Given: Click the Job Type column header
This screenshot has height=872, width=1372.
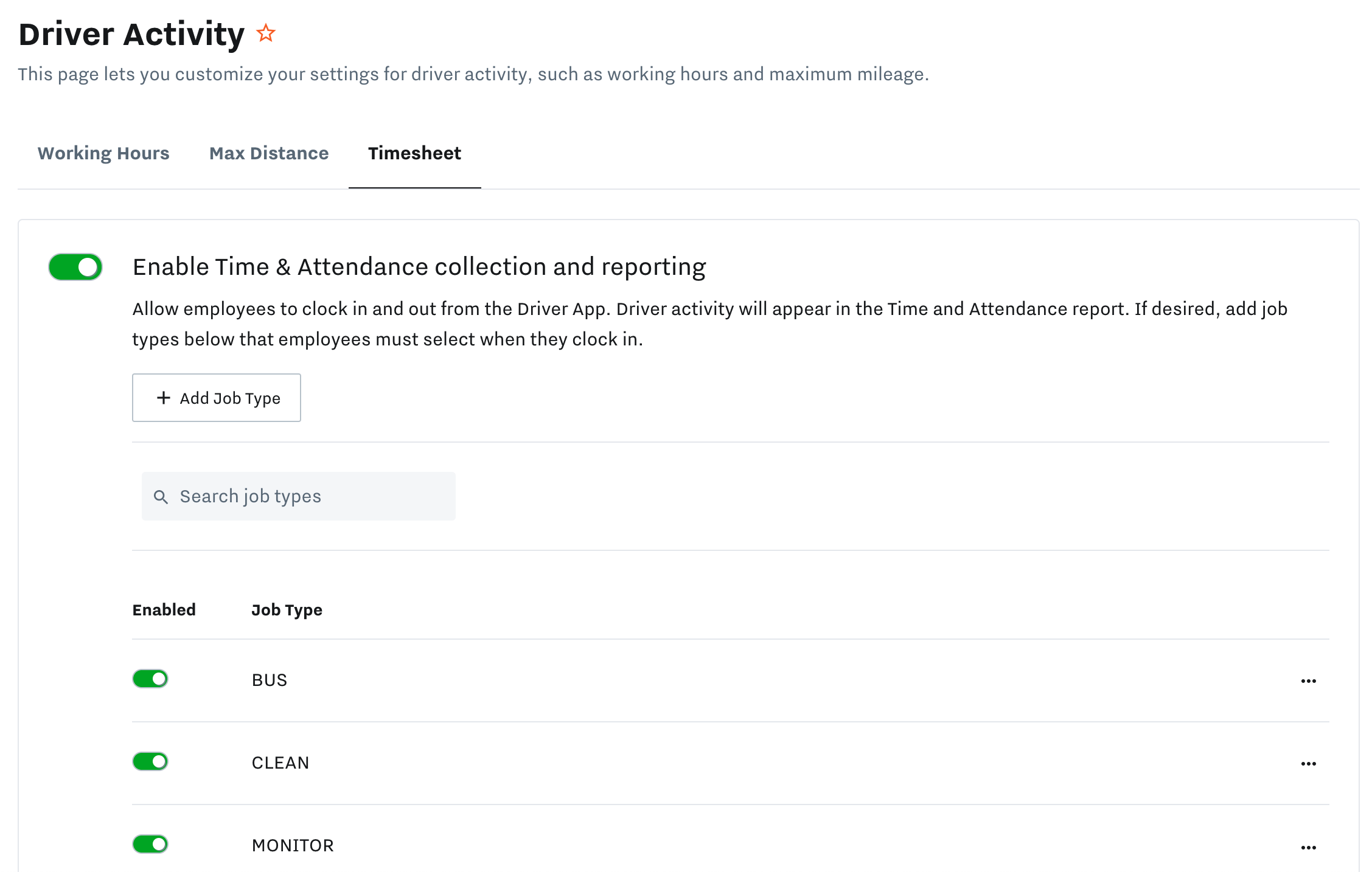Looking at the screenshot, I should (x=287, y=610).
